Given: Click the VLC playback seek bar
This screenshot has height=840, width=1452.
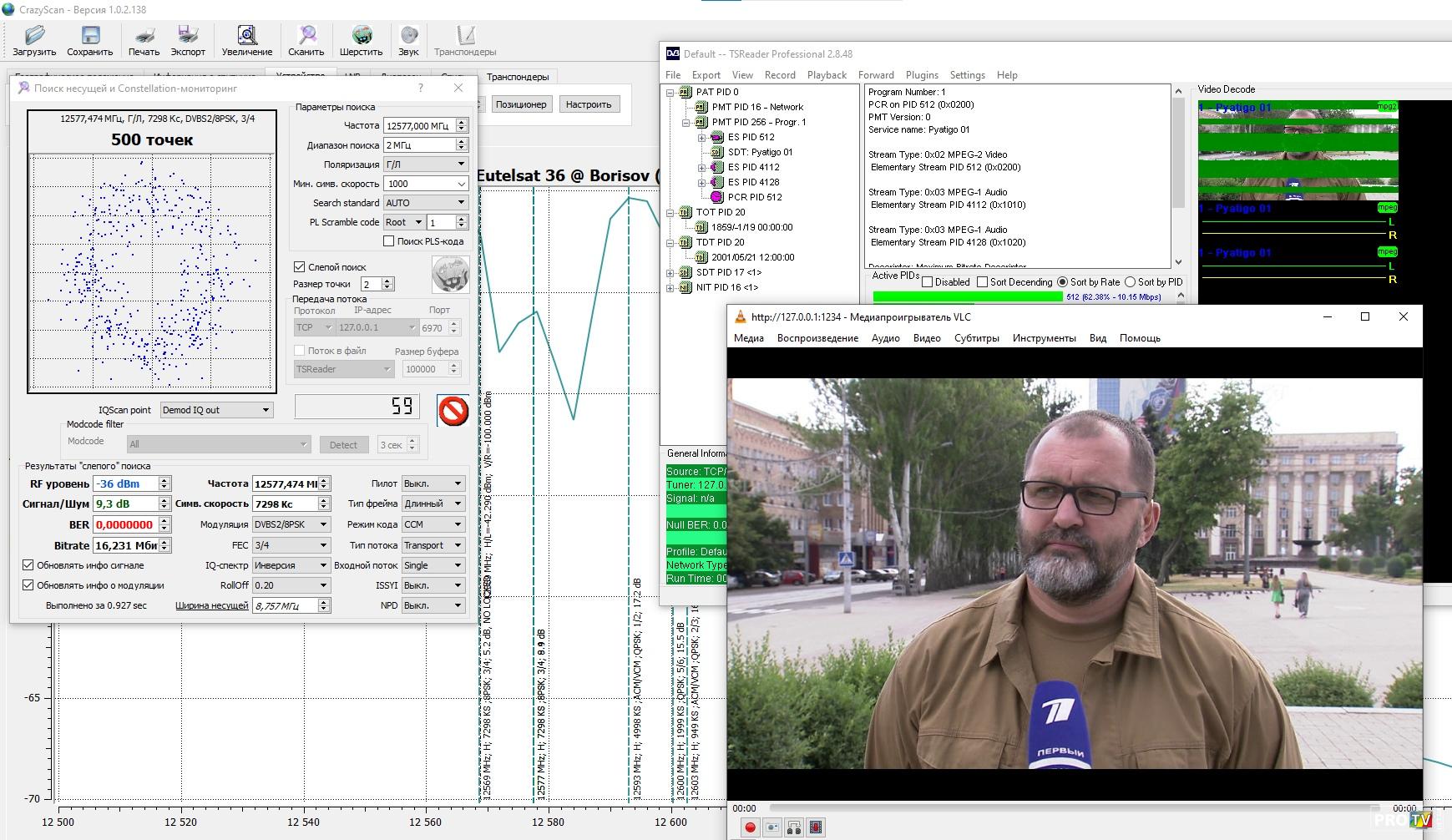Looking at the screenshot, I should pos(1069,808).
